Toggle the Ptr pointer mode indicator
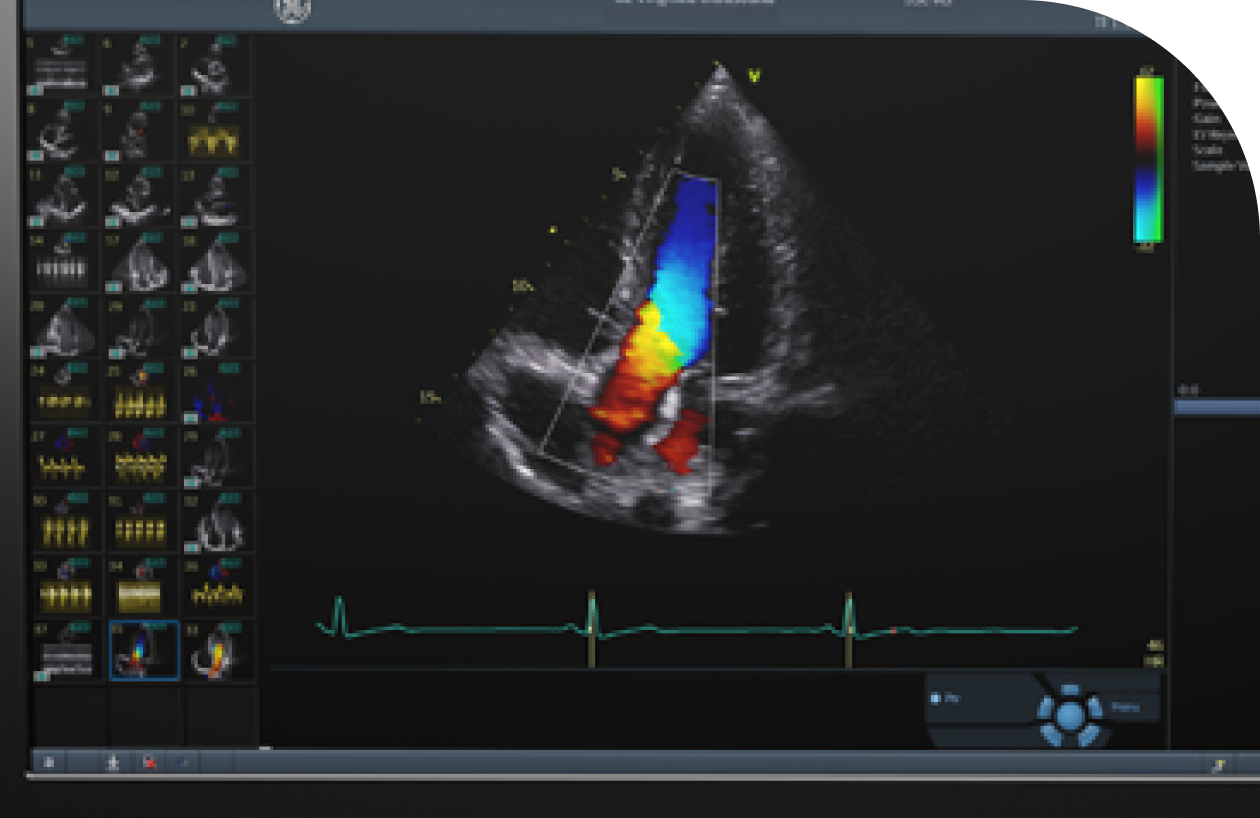The width and height of the screenshot is (1260, 818). [x=936, y=698]
